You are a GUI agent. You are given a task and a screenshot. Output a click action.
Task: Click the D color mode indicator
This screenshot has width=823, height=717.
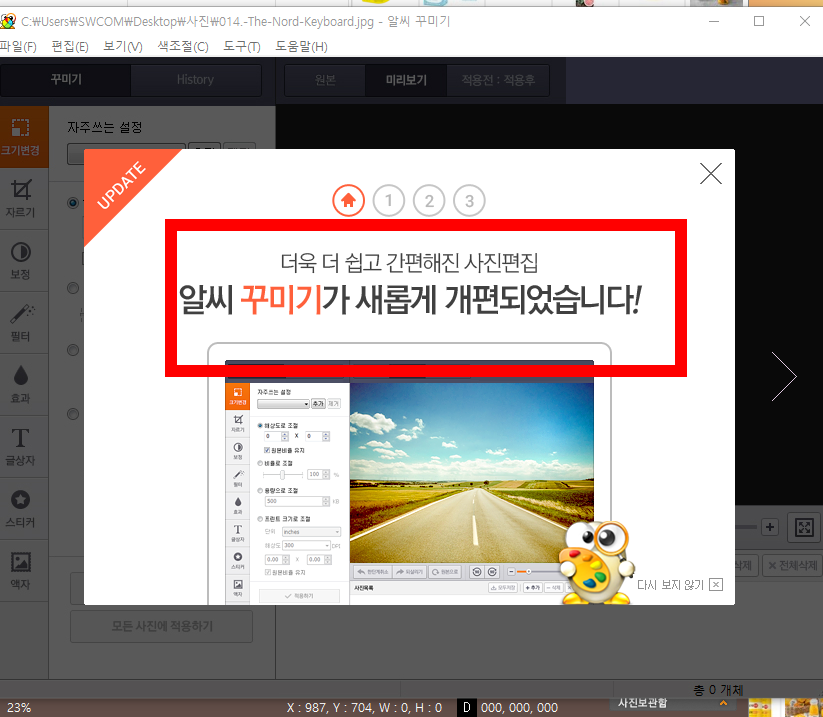tap(466, 708)
